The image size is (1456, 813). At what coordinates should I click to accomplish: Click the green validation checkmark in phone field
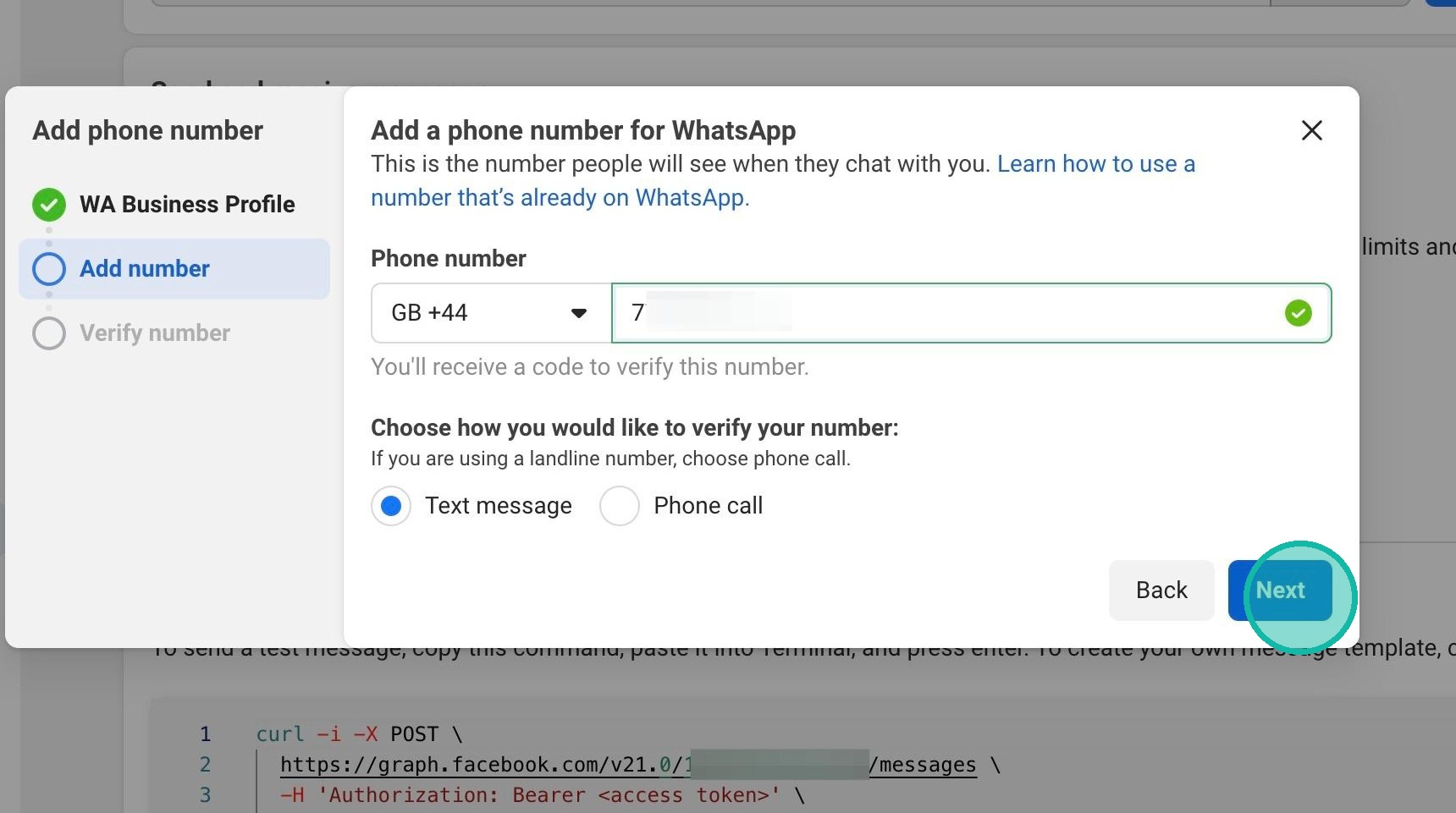(1298, 313)
